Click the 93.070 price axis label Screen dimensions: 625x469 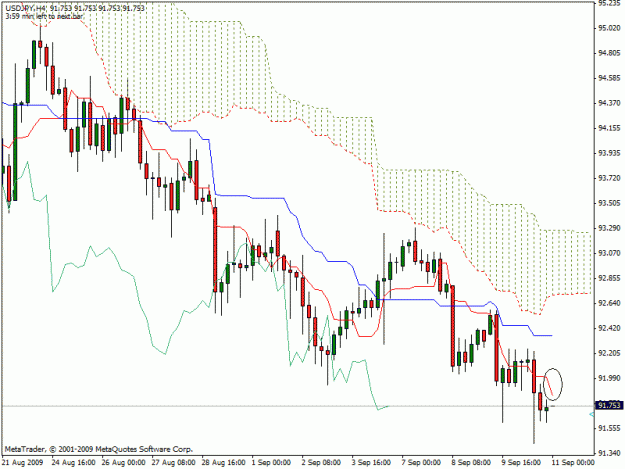(x=609, y=253)
